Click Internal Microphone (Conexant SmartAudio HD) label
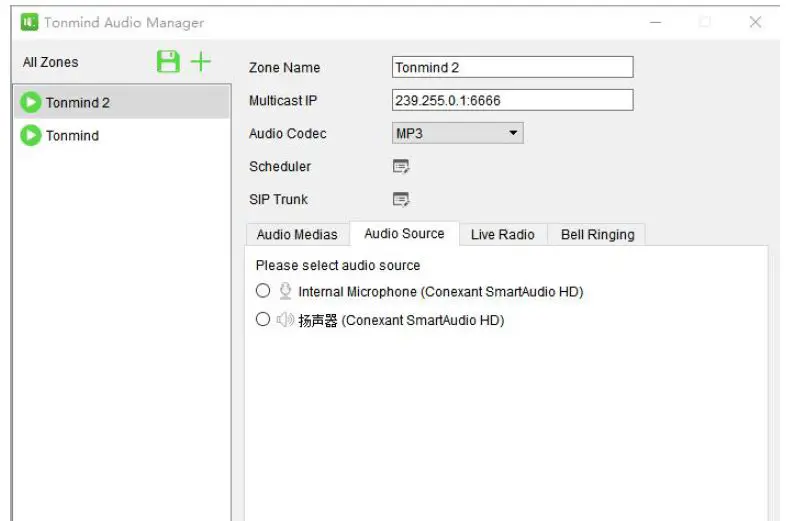Viewport: 788px width, 521px height. (x=441, y=292)
